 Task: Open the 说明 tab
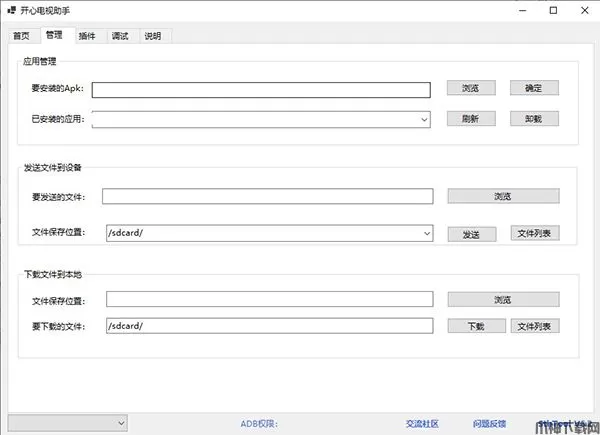pyautogui.click(x=153, y=36)
